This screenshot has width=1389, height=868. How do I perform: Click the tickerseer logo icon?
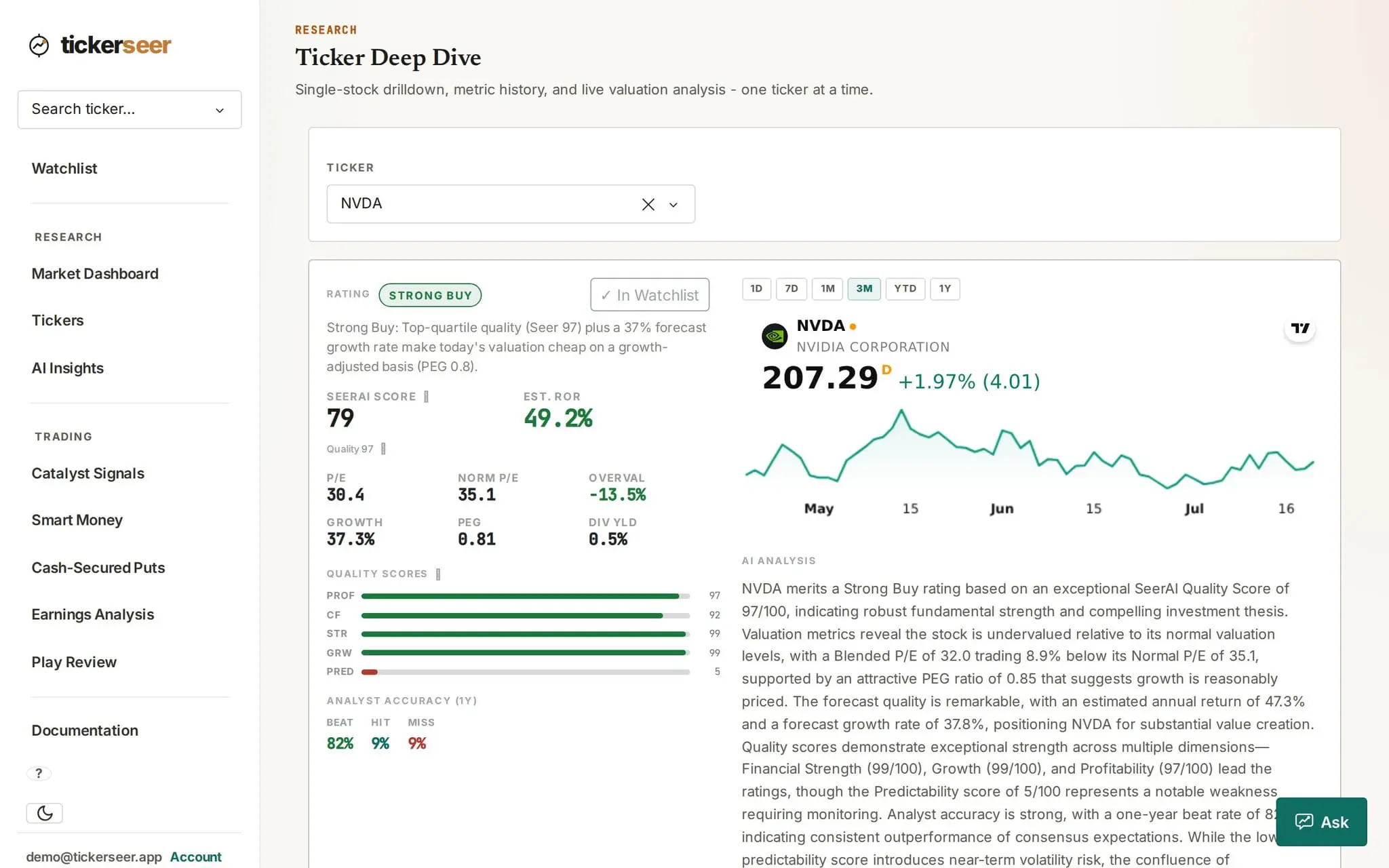click(x=39, y=45)
